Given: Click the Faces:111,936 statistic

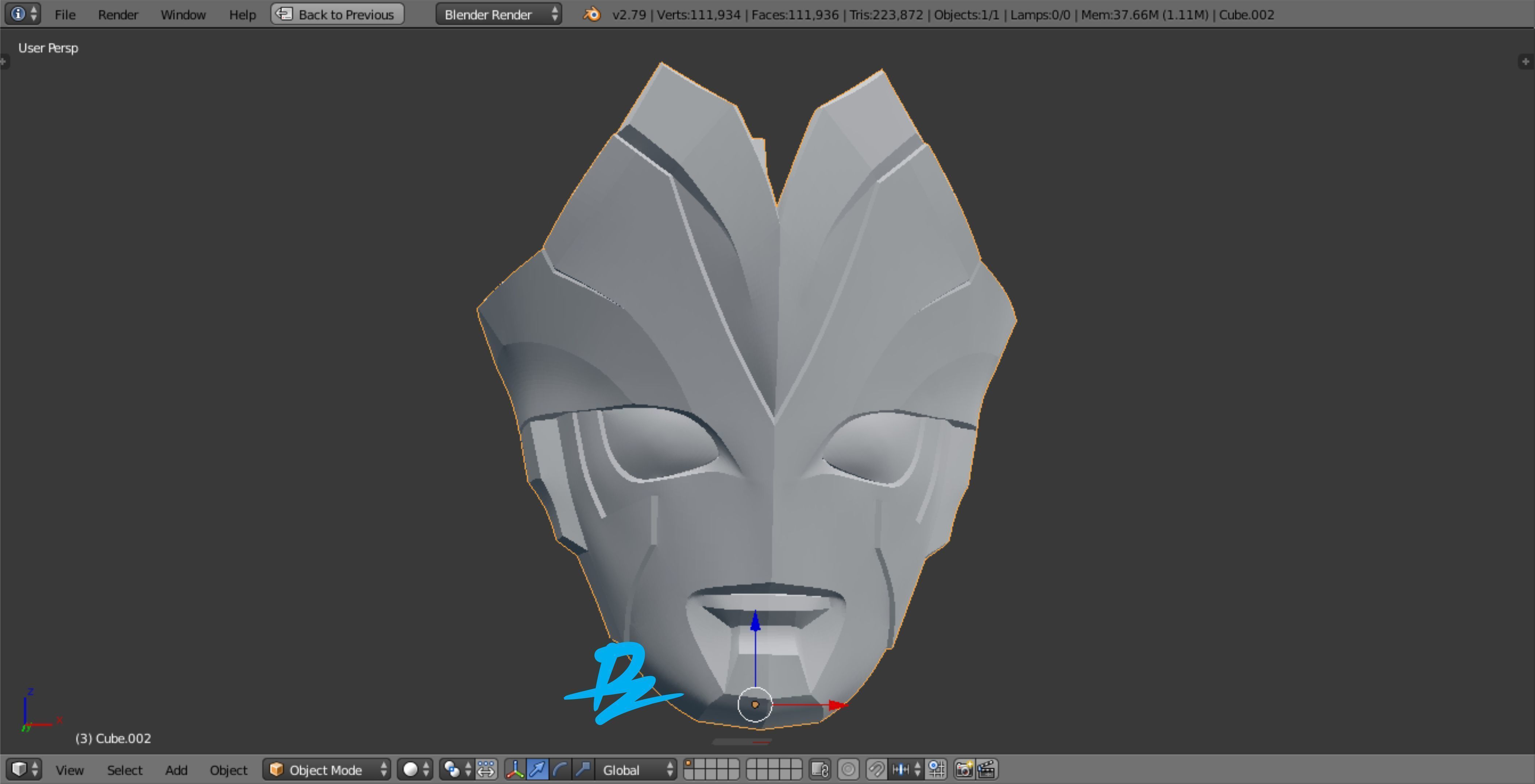Looking at the screenshot, I should click(x=795, y=14).
